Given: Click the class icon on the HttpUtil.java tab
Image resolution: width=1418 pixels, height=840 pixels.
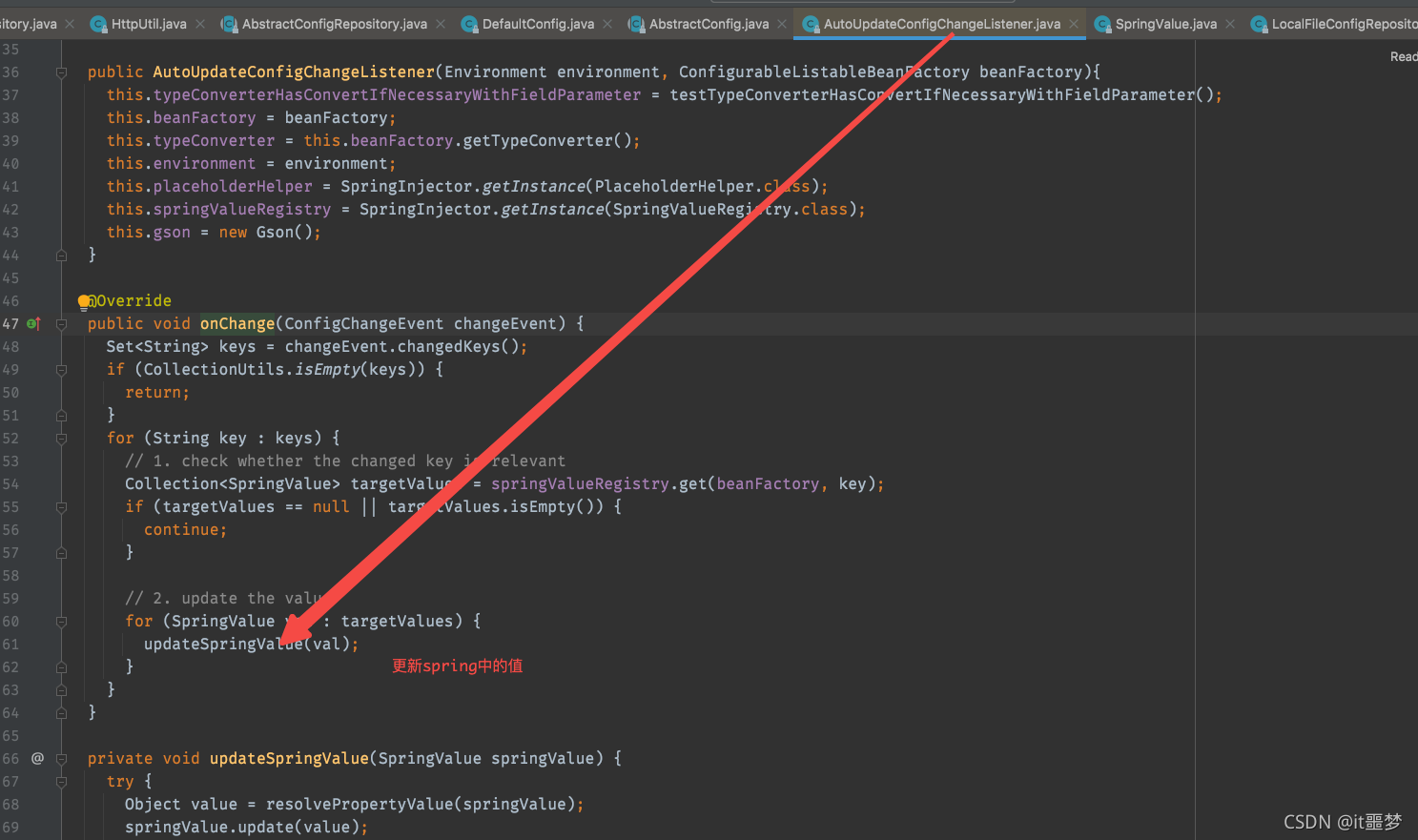Looking at the screenshot, I should pyautogui.click(x=98, y=24).
